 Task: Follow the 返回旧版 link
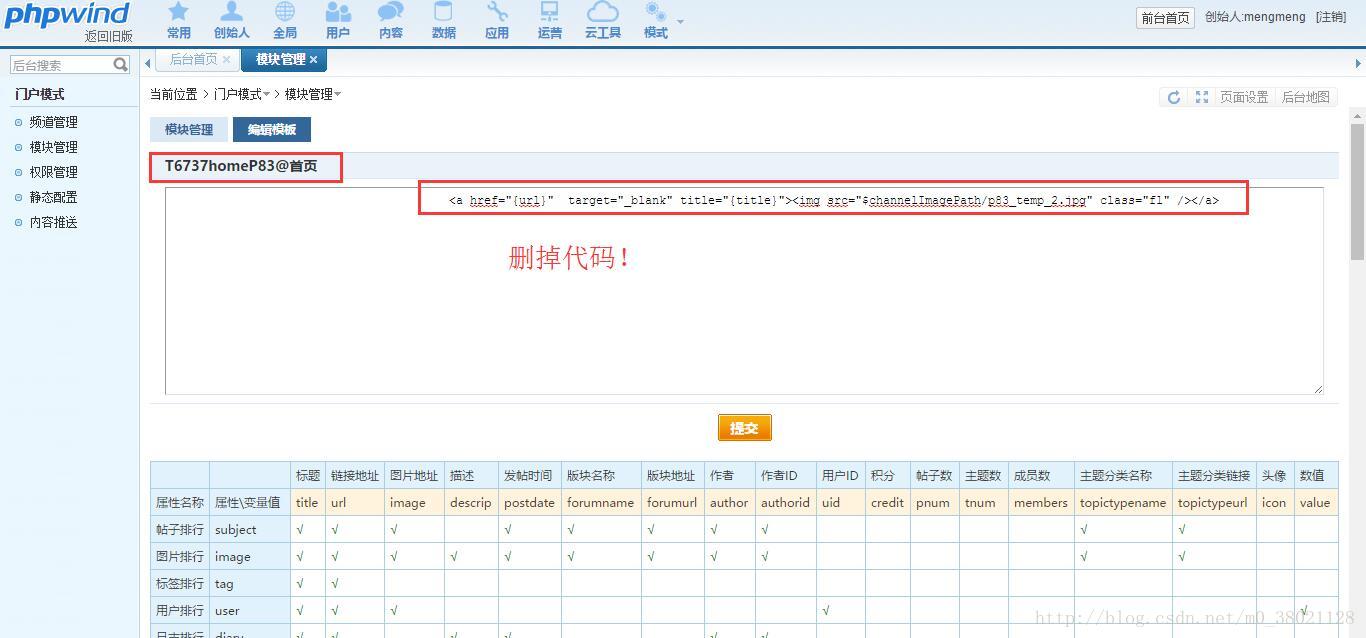click(x=108, y=36)
